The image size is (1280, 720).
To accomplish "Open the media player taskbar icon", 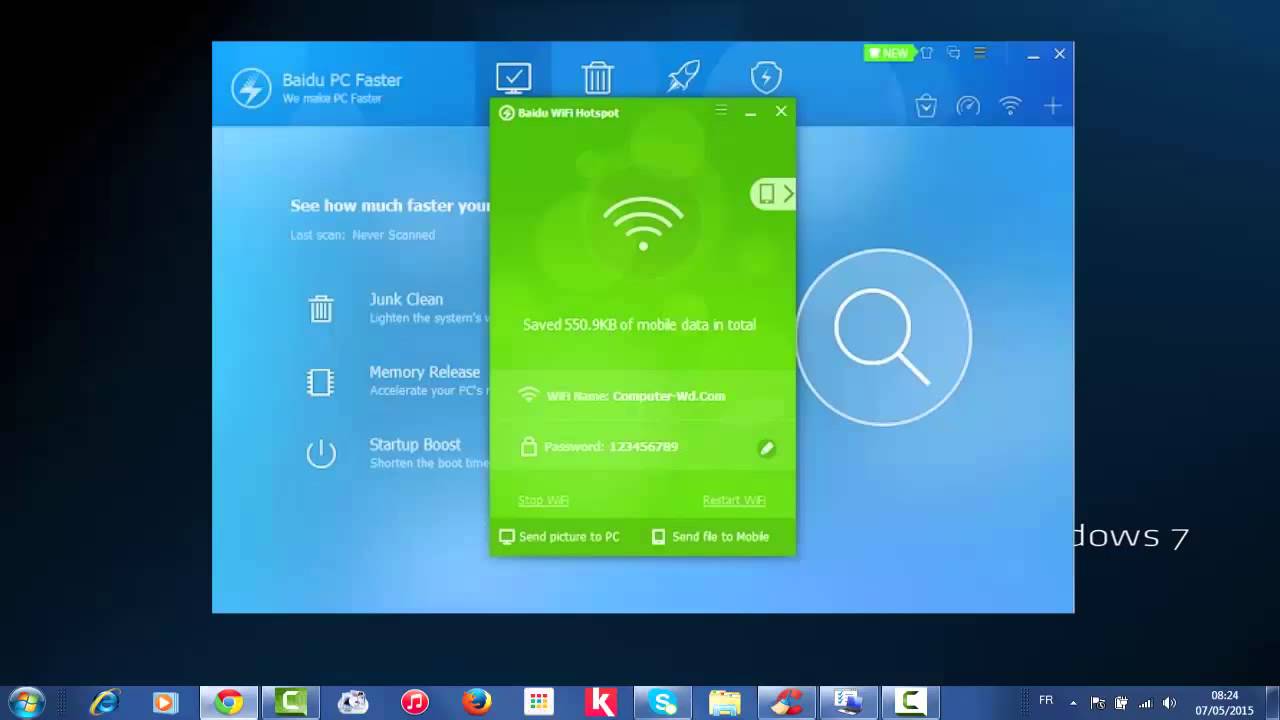I will point(165,703).
